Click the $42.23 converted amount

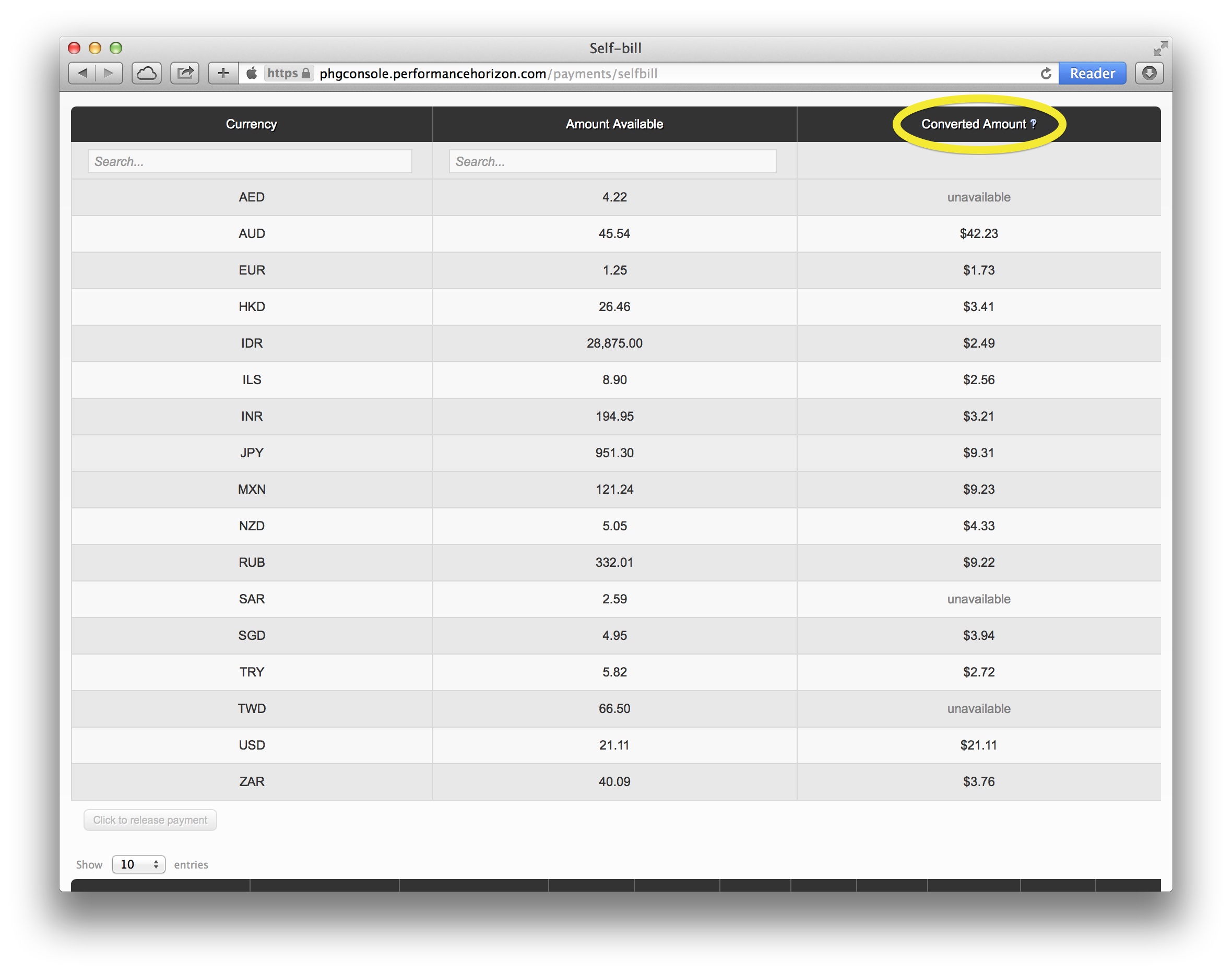click(979, 234)
